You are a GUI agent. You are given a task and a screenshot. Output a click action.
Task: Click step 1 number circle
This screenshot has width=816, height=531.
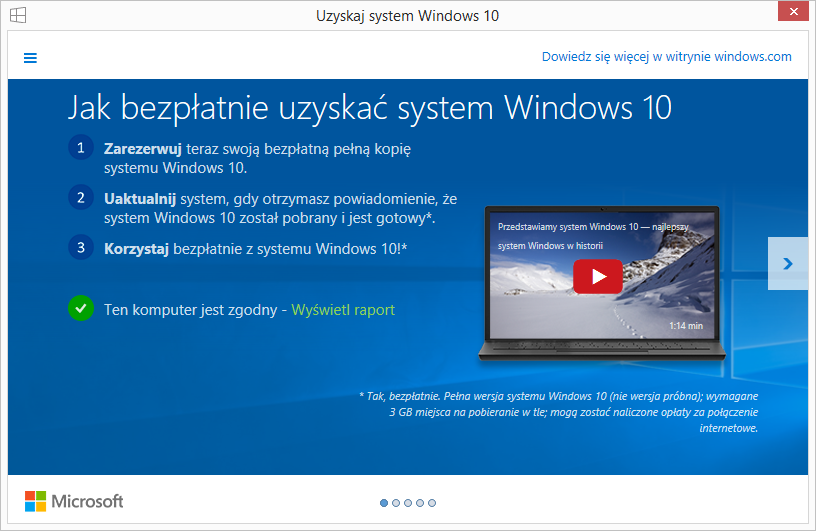81,148
